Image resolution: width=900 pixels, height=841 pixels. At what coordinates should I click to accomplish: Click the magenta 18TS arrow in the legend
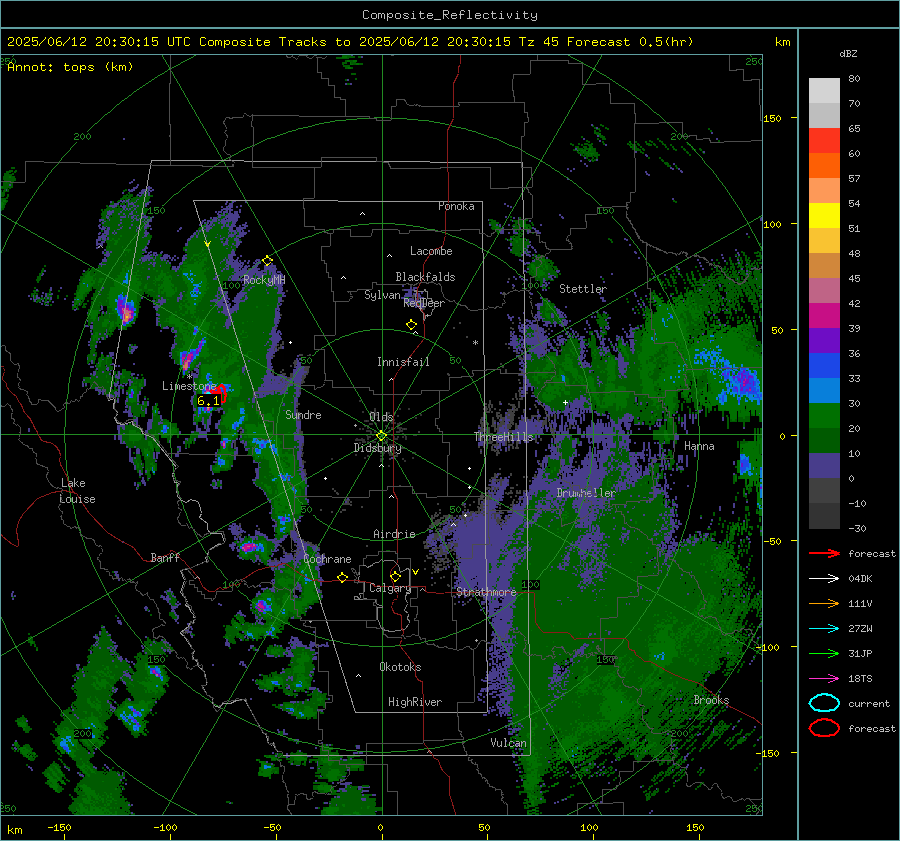point(824,679)
